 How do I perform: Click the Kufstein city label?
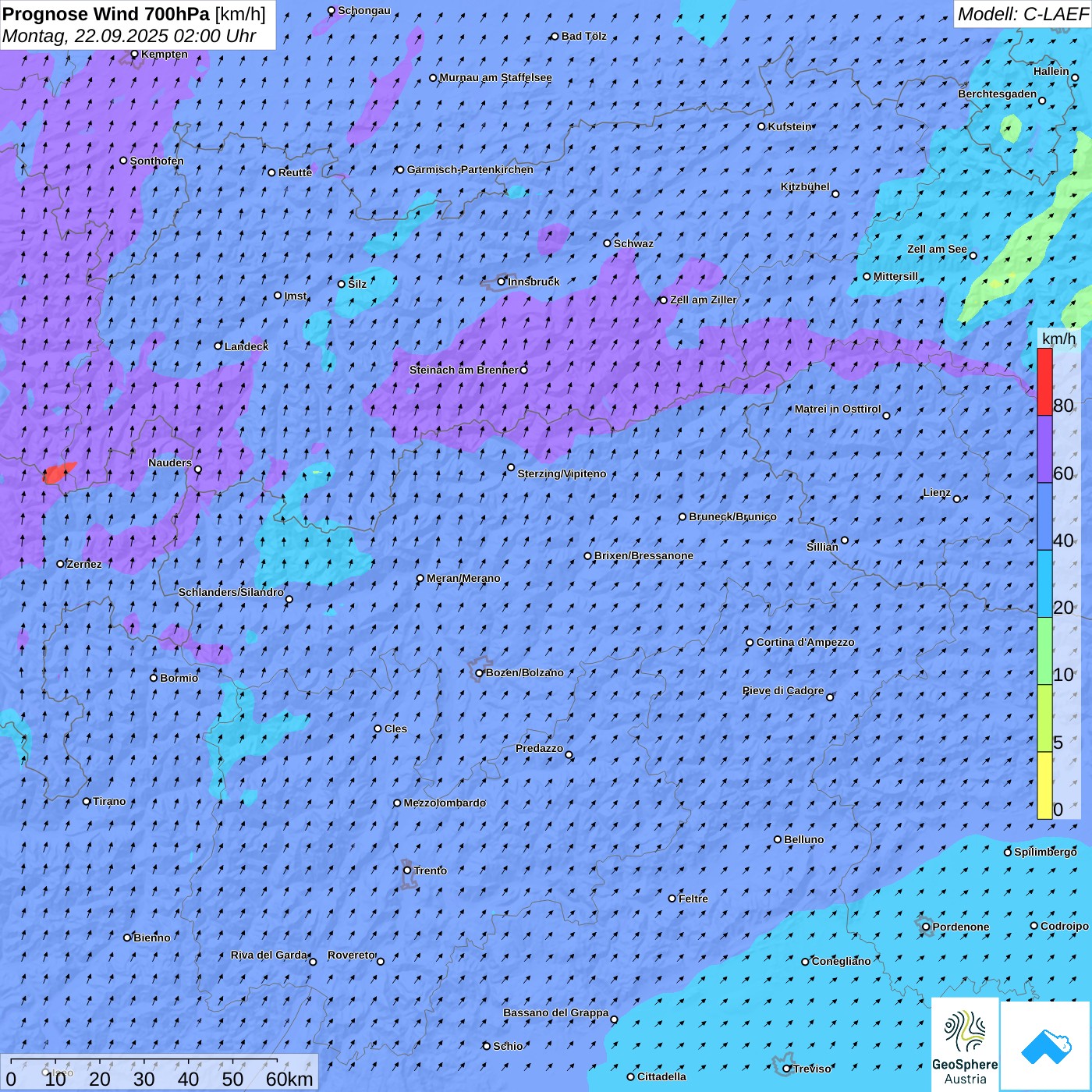tap(789, 126)
